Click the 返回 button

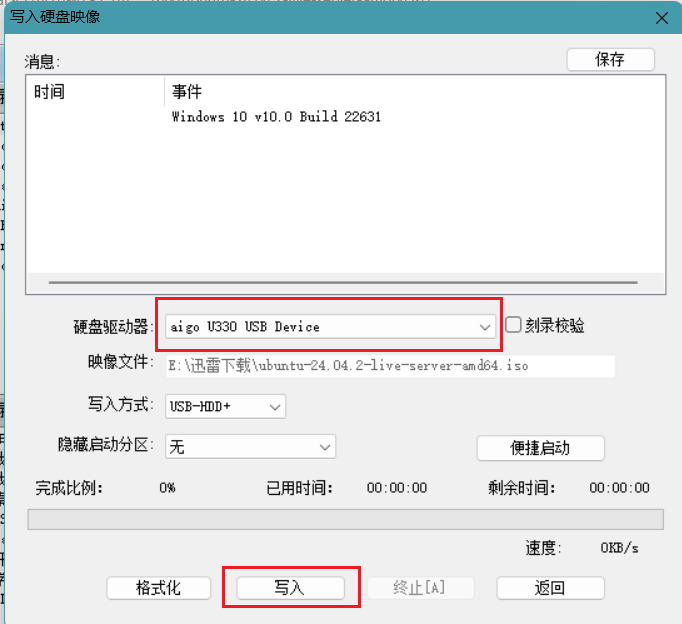coord(550,588)
